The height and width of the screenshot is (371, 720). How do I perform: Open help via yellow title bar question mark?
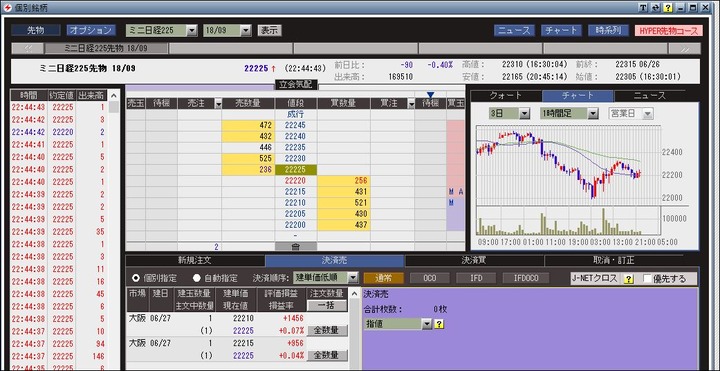(x=668, y=7)
